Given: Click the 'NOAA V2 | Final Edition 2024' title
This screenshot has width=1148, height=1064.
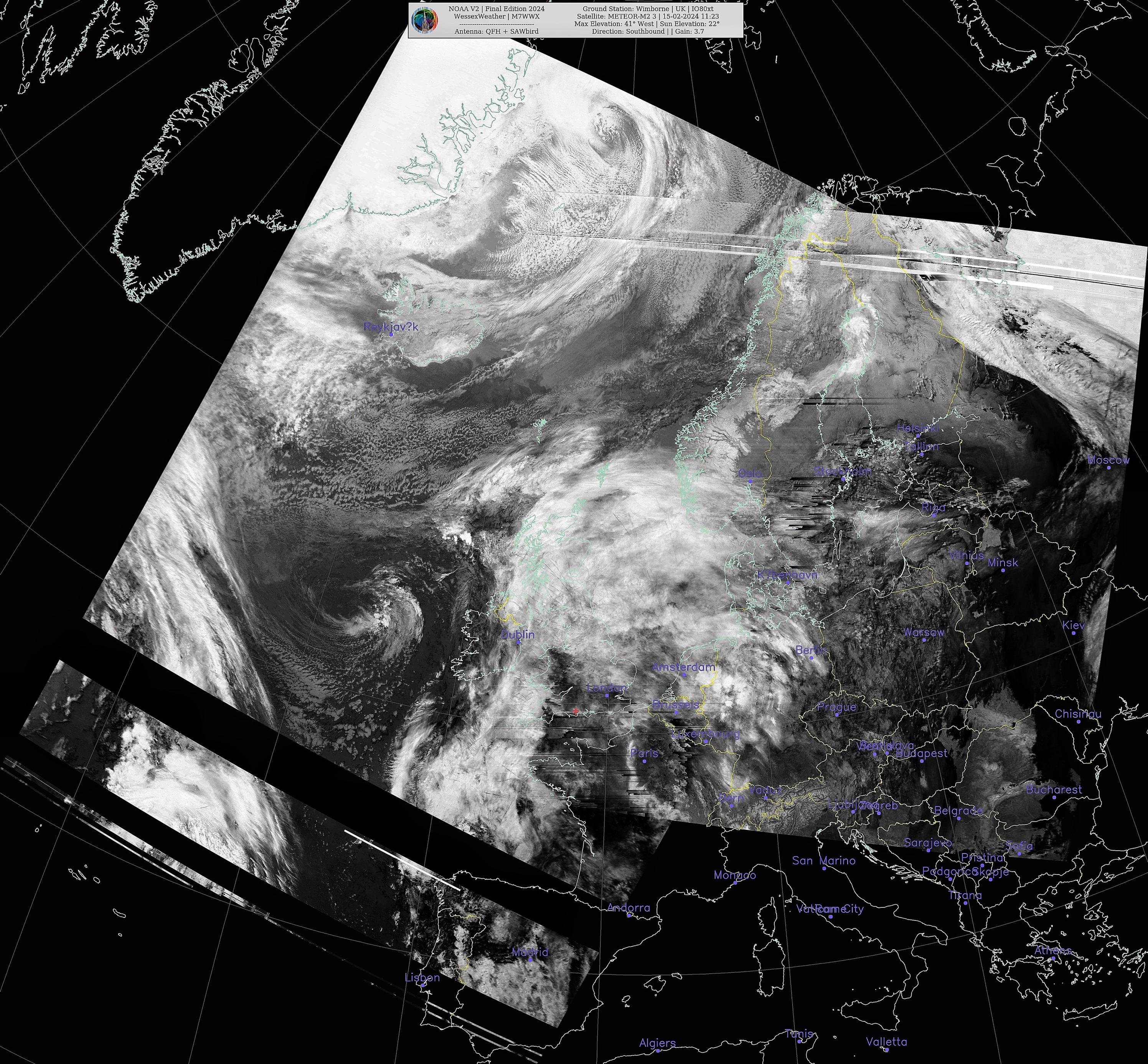Looking at the screenshot, I should [496, 9].
